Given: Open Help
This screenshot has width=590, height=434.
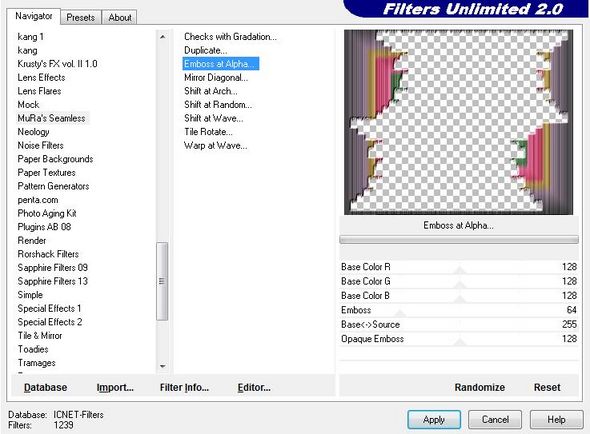Looking at the screenshot, I should (x=556, y=419).
